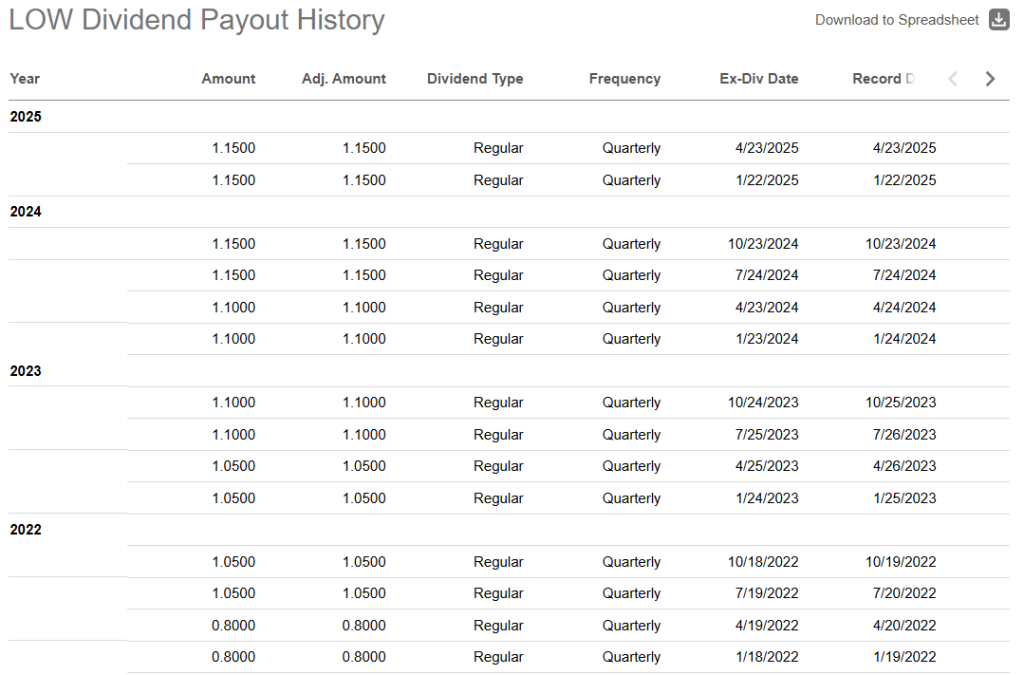This screenshot has width=1024, height=675.
Task: Select the 2025 year group row
Action: pos(509,117)
